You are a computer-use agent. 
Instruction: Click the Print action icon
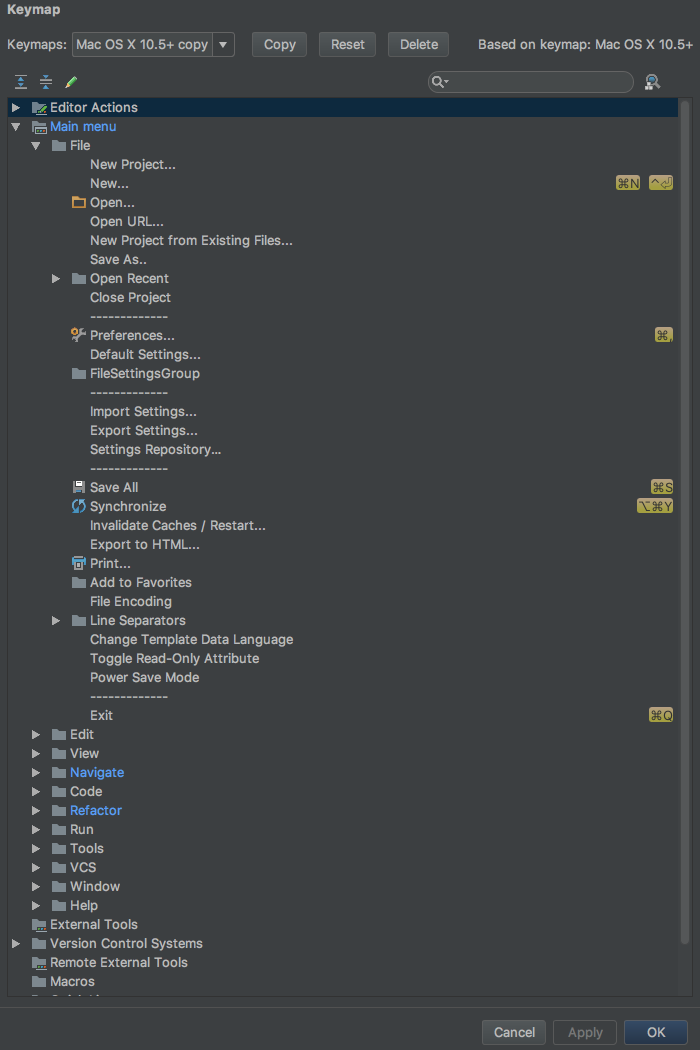[x=79, y=563]
